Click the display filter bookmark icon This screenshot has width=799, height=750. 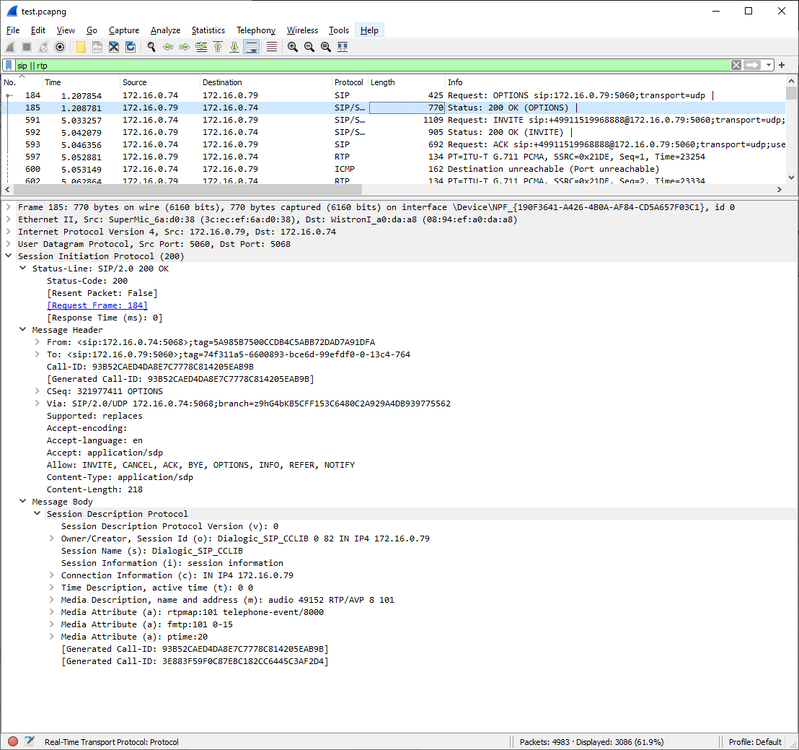[9, 65]
